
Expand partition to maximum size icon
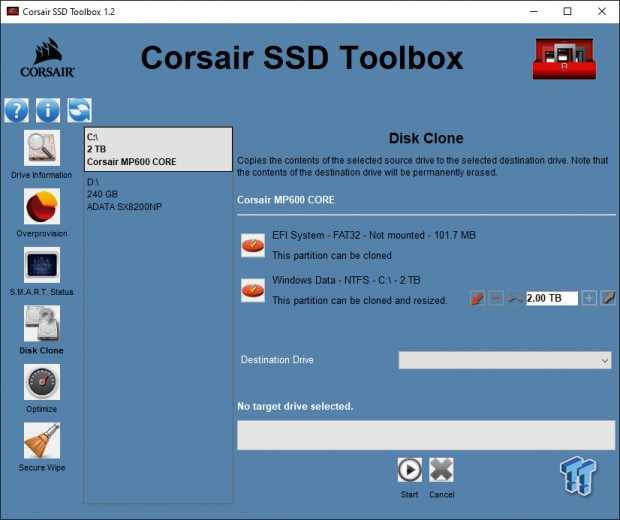[x=608, y=298]
